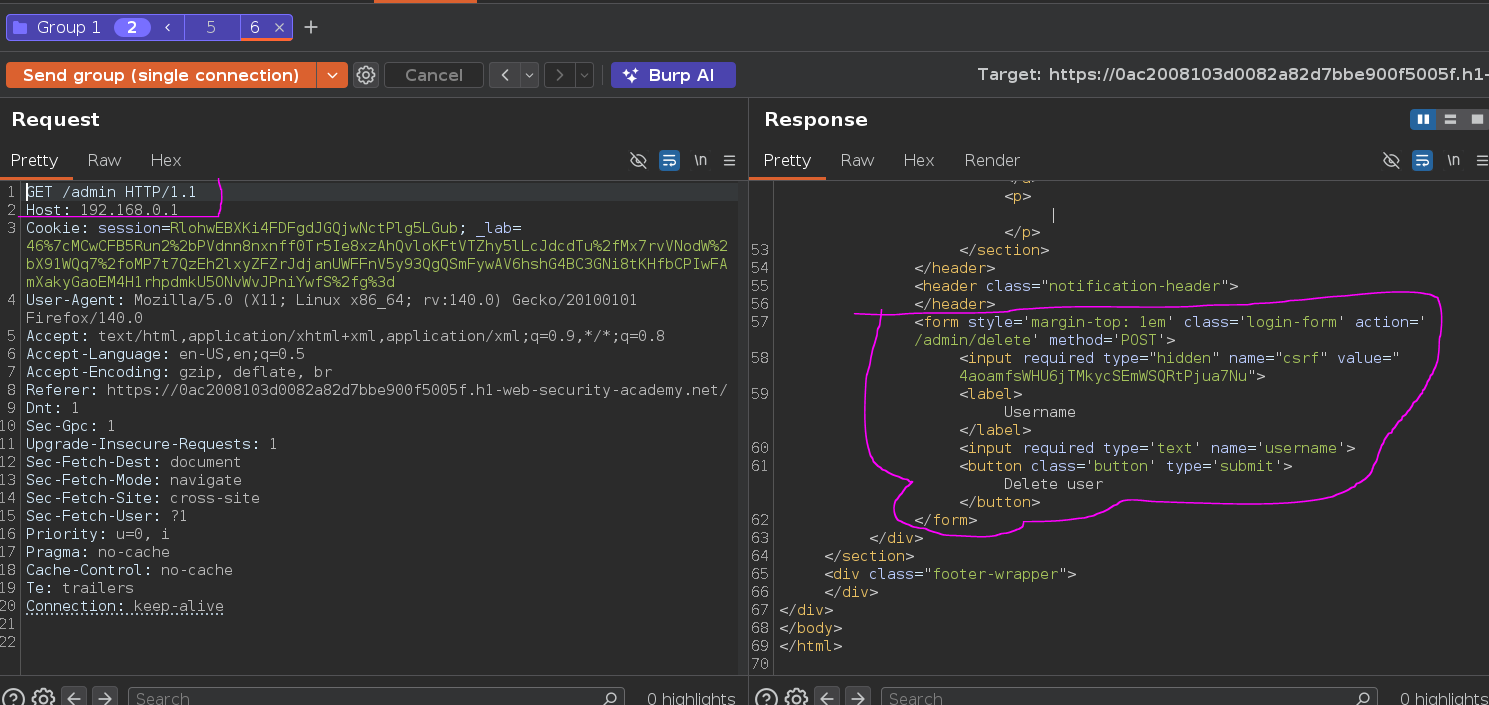Screen dimensions: 1489x705
Task: Select Raw tab in Response panel
Action: (x=857, y=160)
